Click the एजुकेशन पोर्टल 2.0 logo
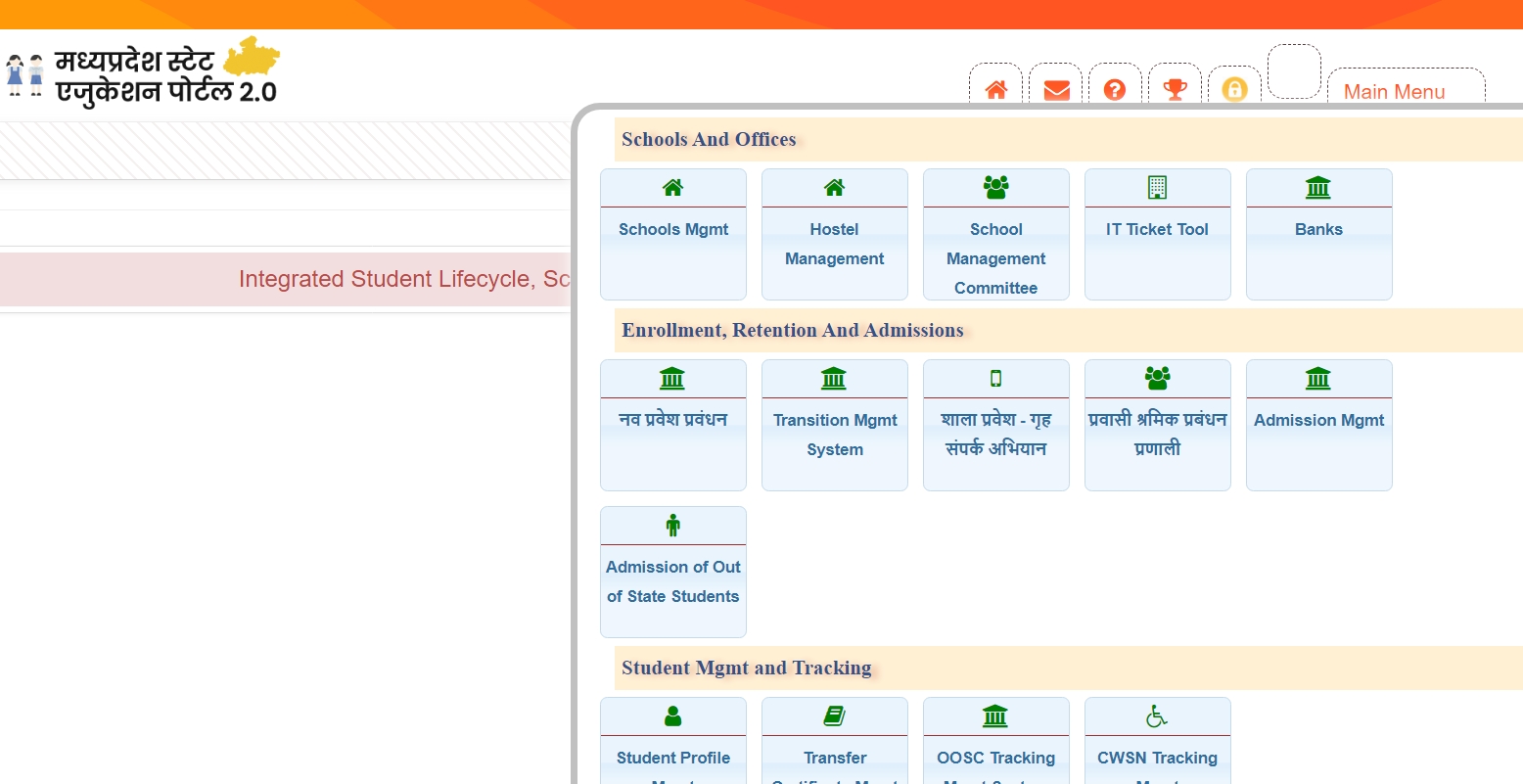 click(x=142, y=70)
